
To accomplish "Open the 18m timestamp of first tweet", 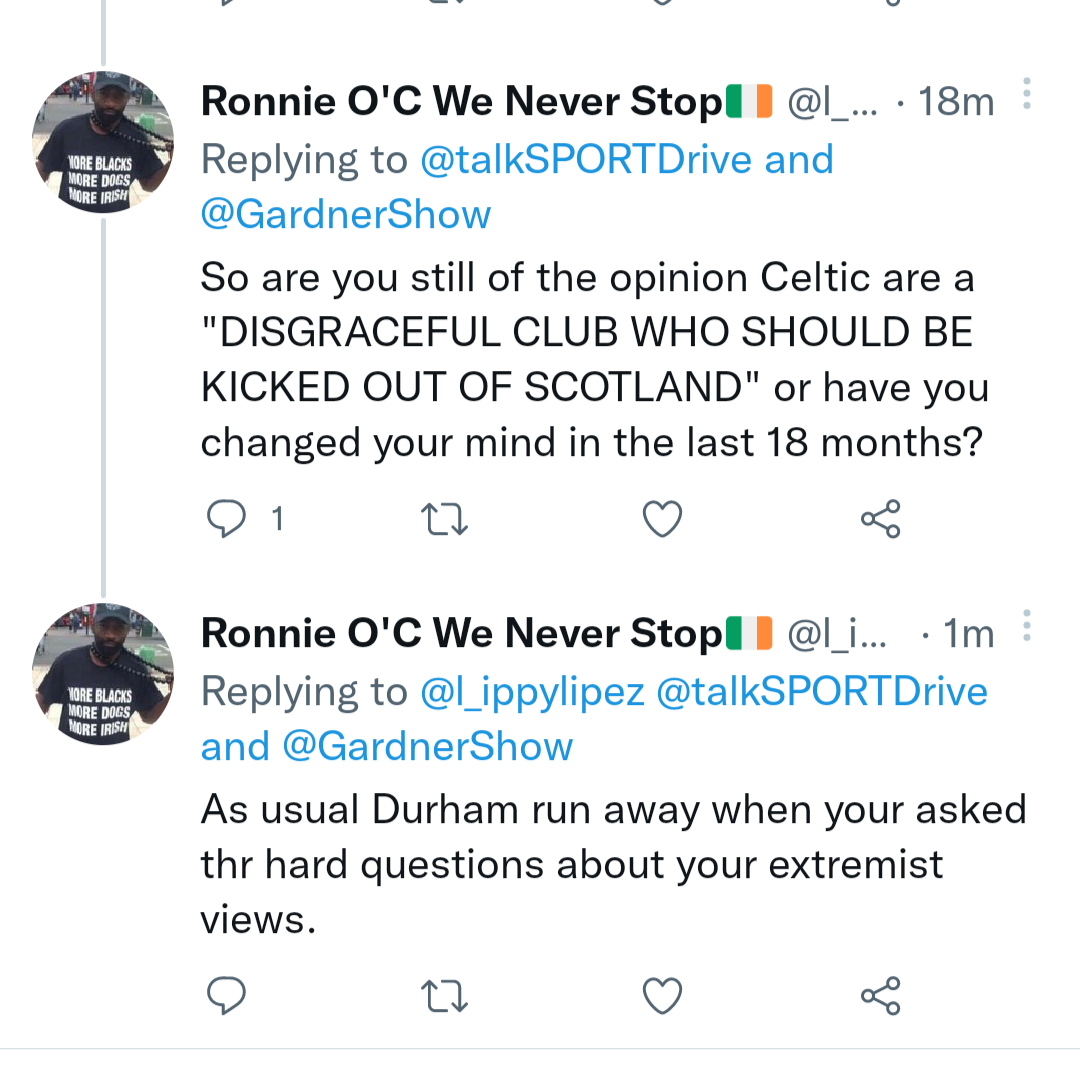I will [x=956, y=102].
